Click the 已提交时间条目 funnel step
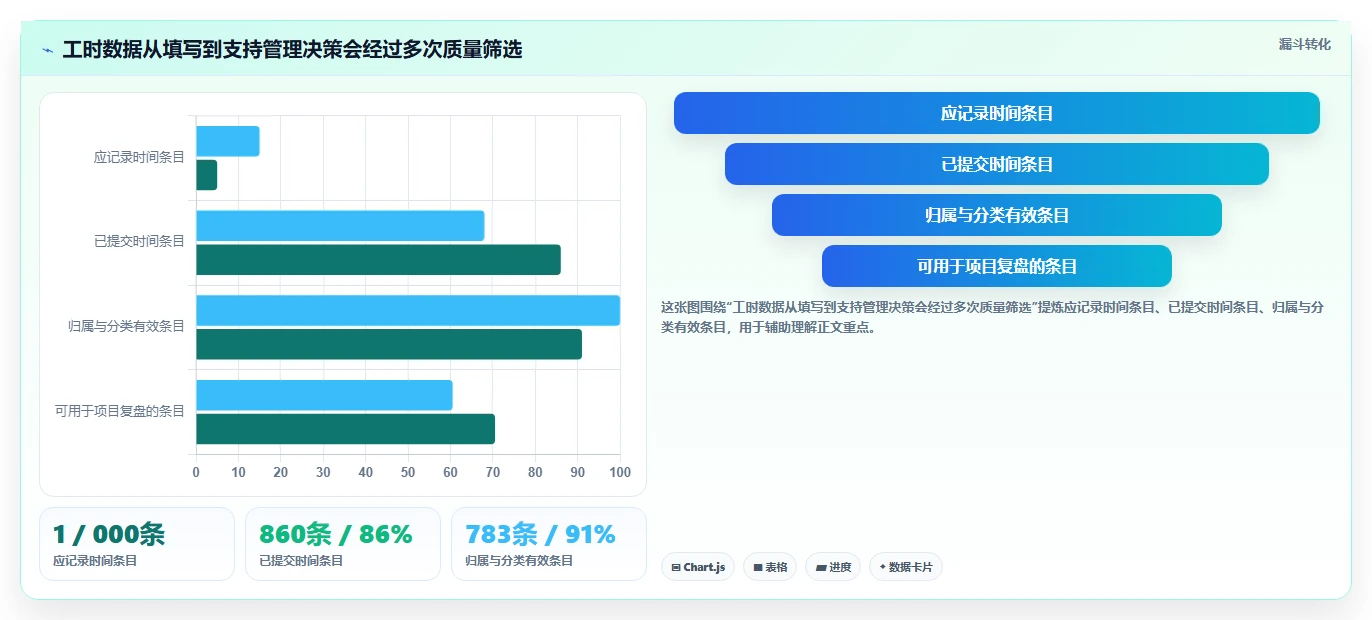Viewport: 1372px width, 620px height. 997,164
